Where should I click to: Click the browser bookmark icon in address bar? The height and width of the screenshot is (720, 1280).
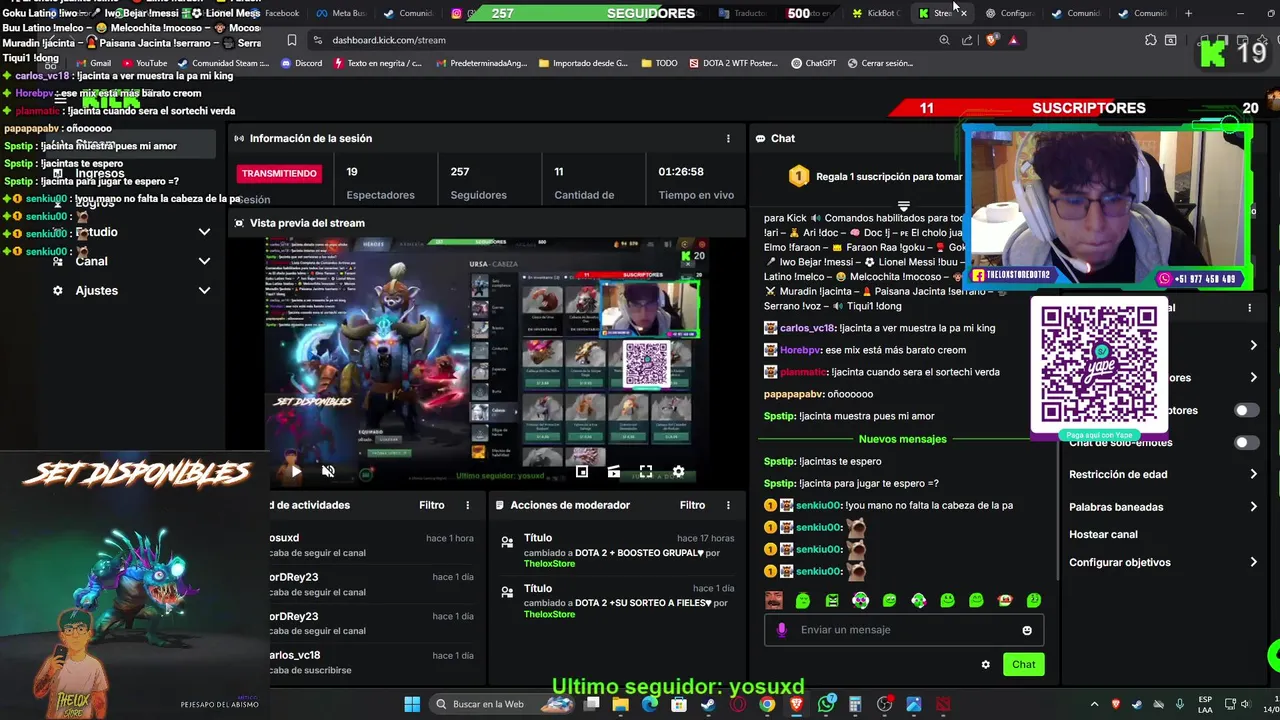291,40
